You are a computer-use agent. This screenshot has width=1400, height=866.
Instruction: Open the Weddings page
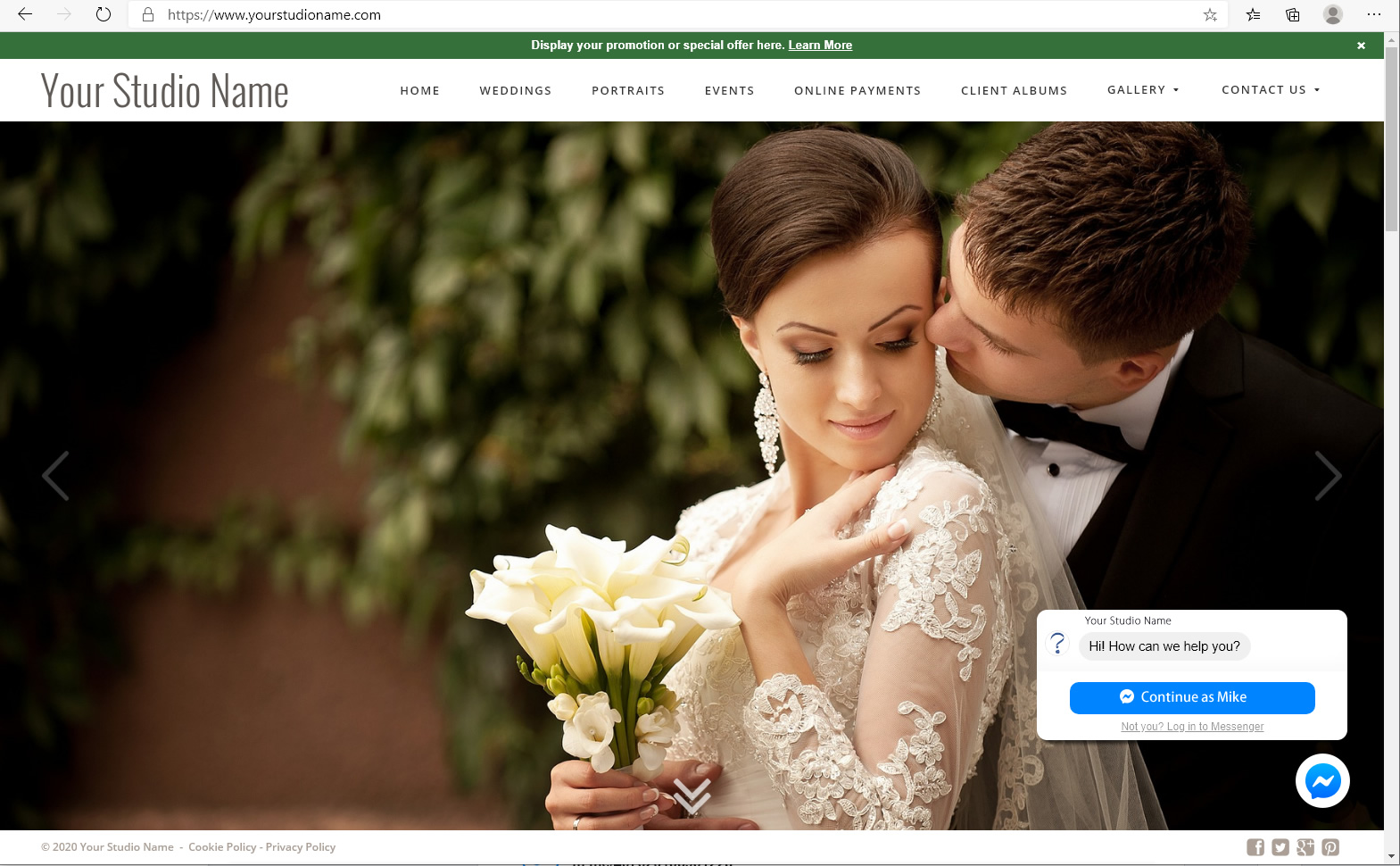tap(516, 91)
